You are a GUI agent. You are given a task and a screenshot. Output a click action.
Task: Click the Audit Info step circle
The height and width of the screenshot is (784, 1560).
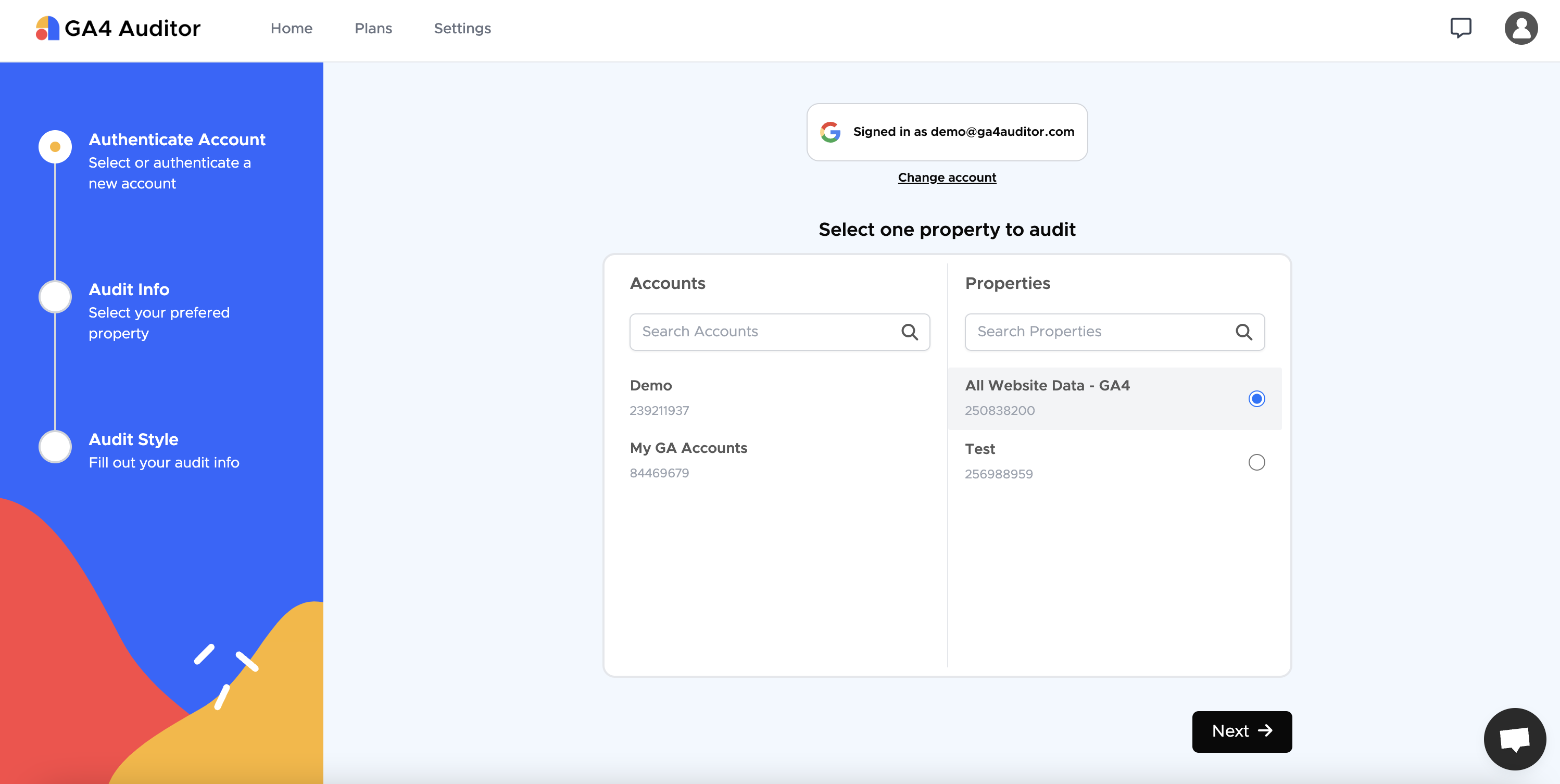point(55,297)
